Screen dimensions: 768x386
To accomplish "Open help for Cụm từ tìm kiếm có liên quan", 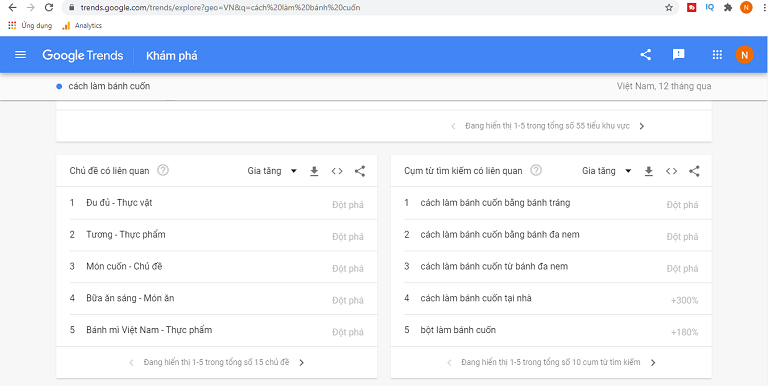I will [x=537, y=170].
